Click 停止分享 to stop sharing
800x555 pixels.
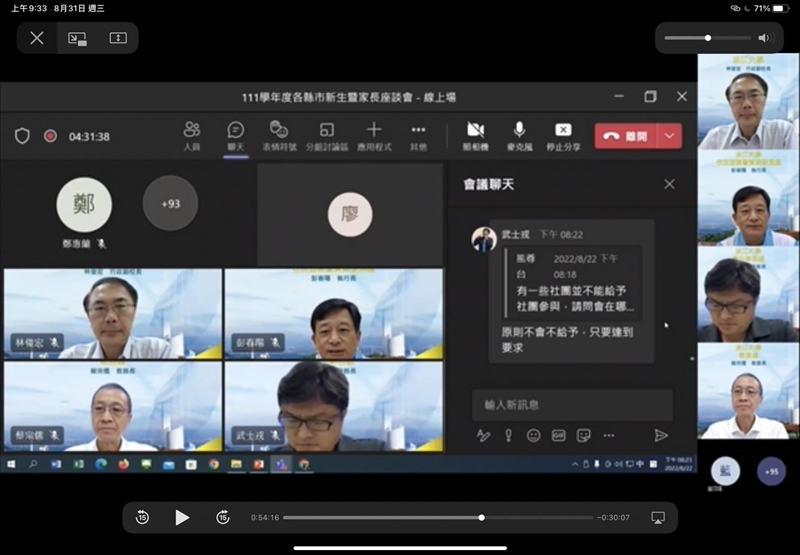[563, 135]
